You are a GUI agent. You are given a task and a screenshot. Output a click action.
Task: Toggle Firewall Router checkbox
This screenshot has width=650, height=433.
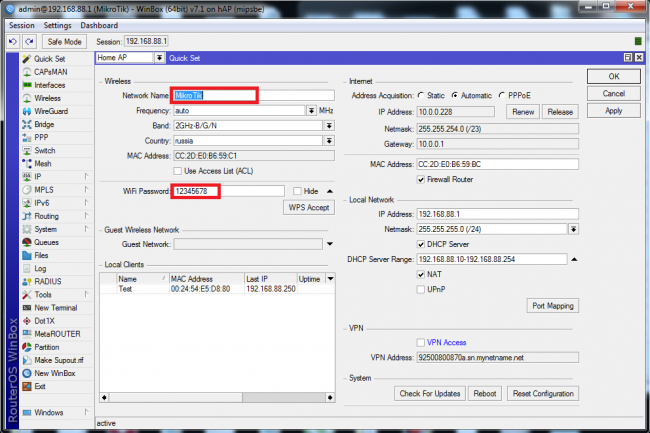(x=421, y=179)
